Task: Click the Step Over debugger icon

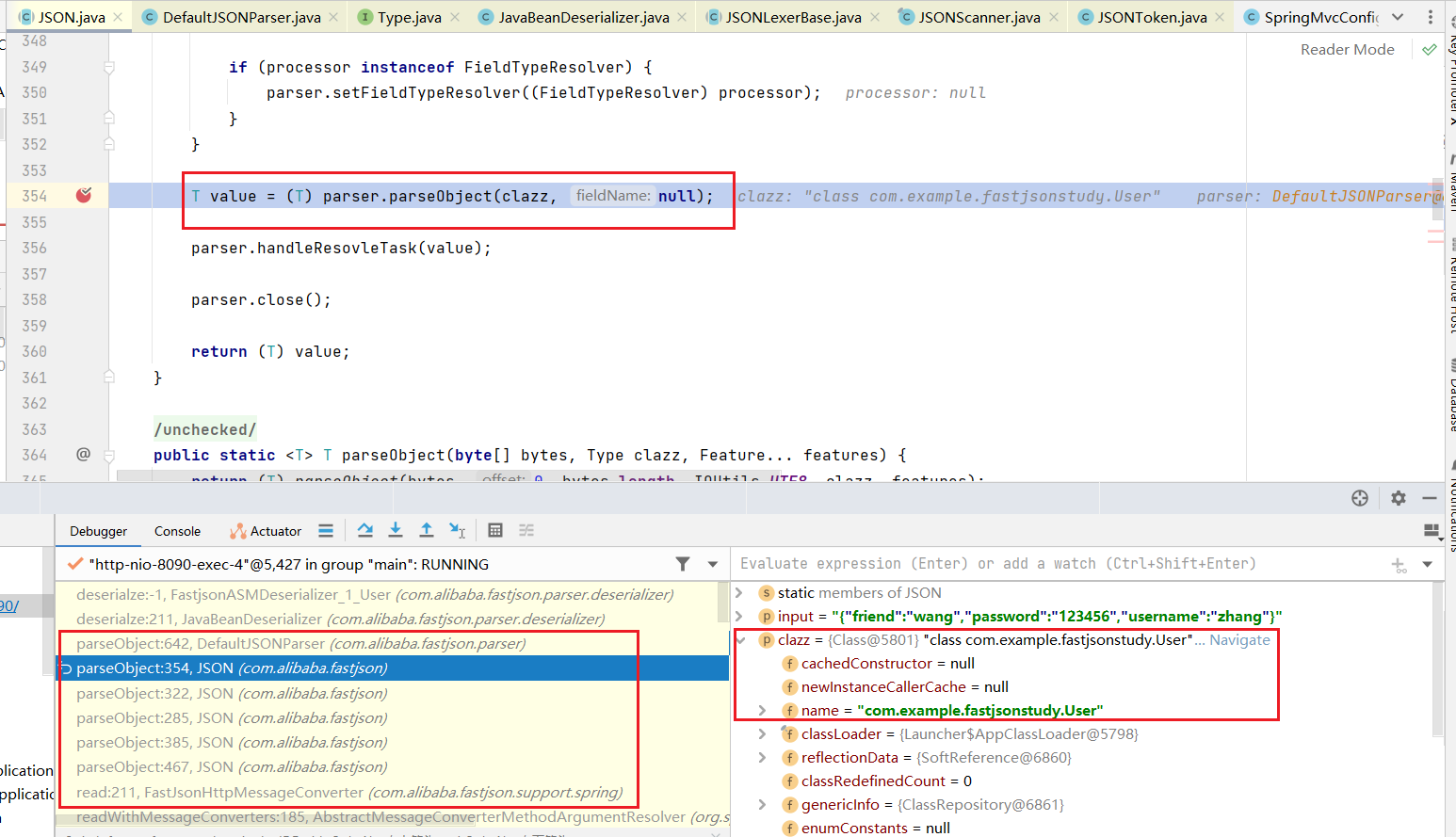Action: point(365,530)
